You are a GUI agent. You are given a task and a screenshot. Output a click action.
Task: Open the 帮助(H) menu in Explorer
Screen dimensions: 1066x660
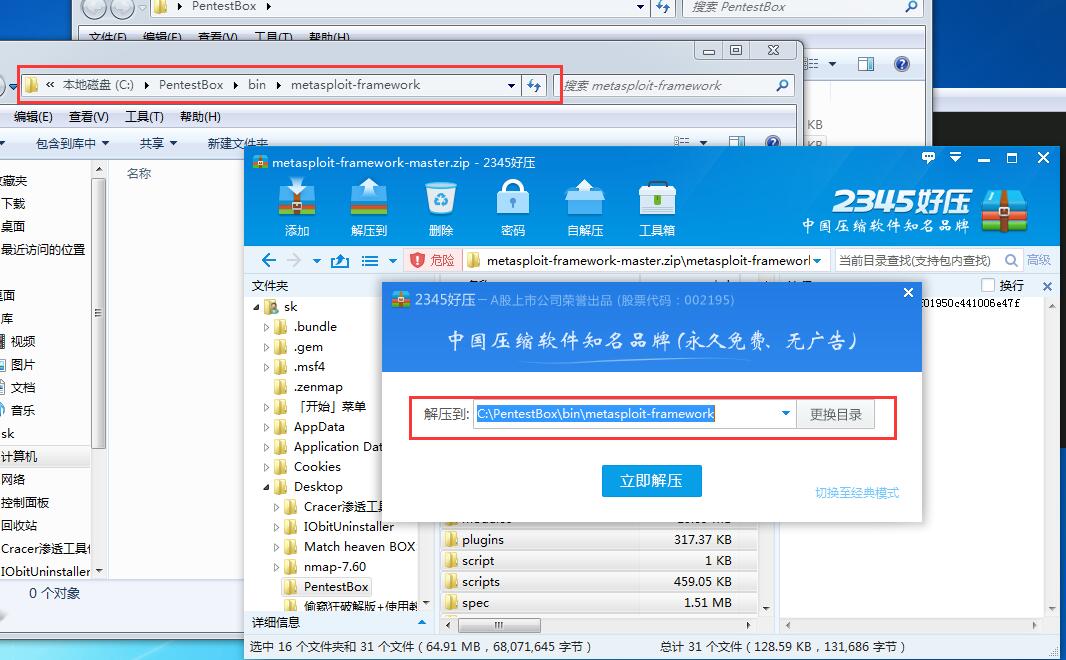(x=200, y=117)
